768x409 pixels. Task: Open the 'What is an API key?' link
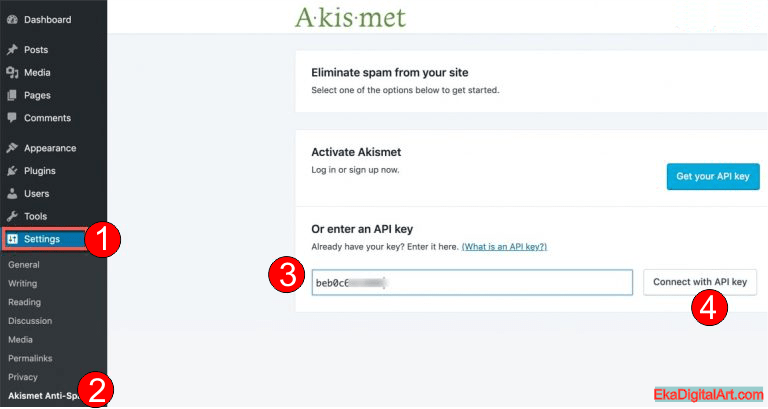point(504,247)
